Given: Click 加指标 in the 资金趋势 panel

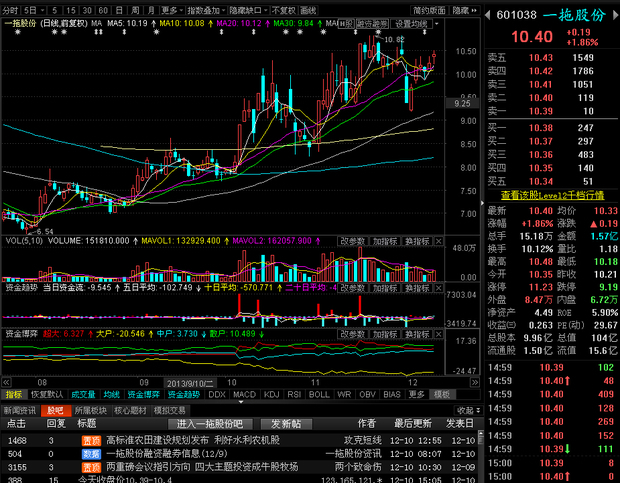Looking at the screenshot, I should (x=385, y=288).
